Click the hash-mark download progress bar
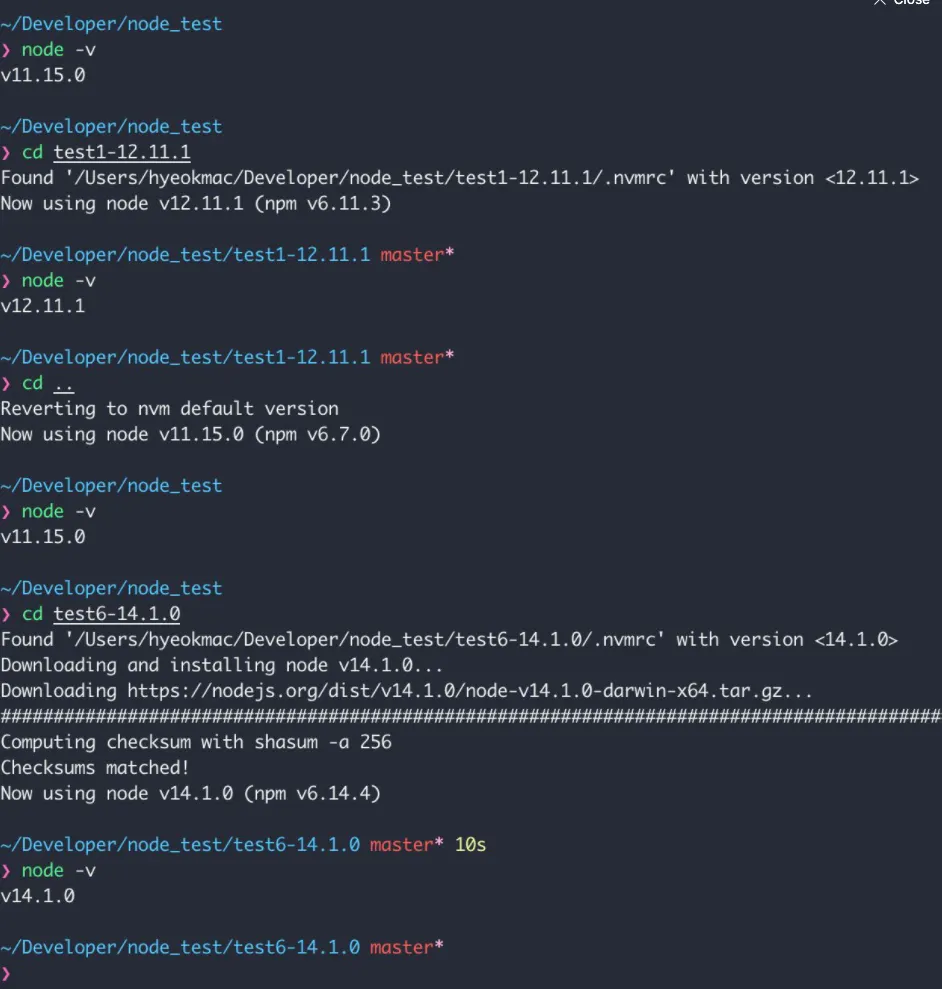Viewport: 942px width, 989px height. 471,716
